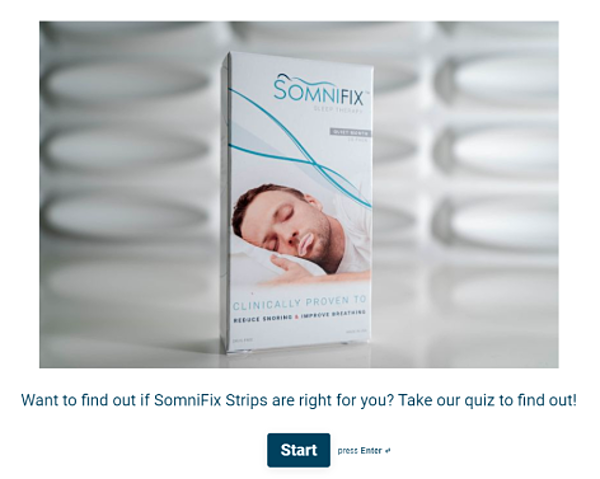
Task: Click the red ampersand in the box text
Action: click(296, 317)
